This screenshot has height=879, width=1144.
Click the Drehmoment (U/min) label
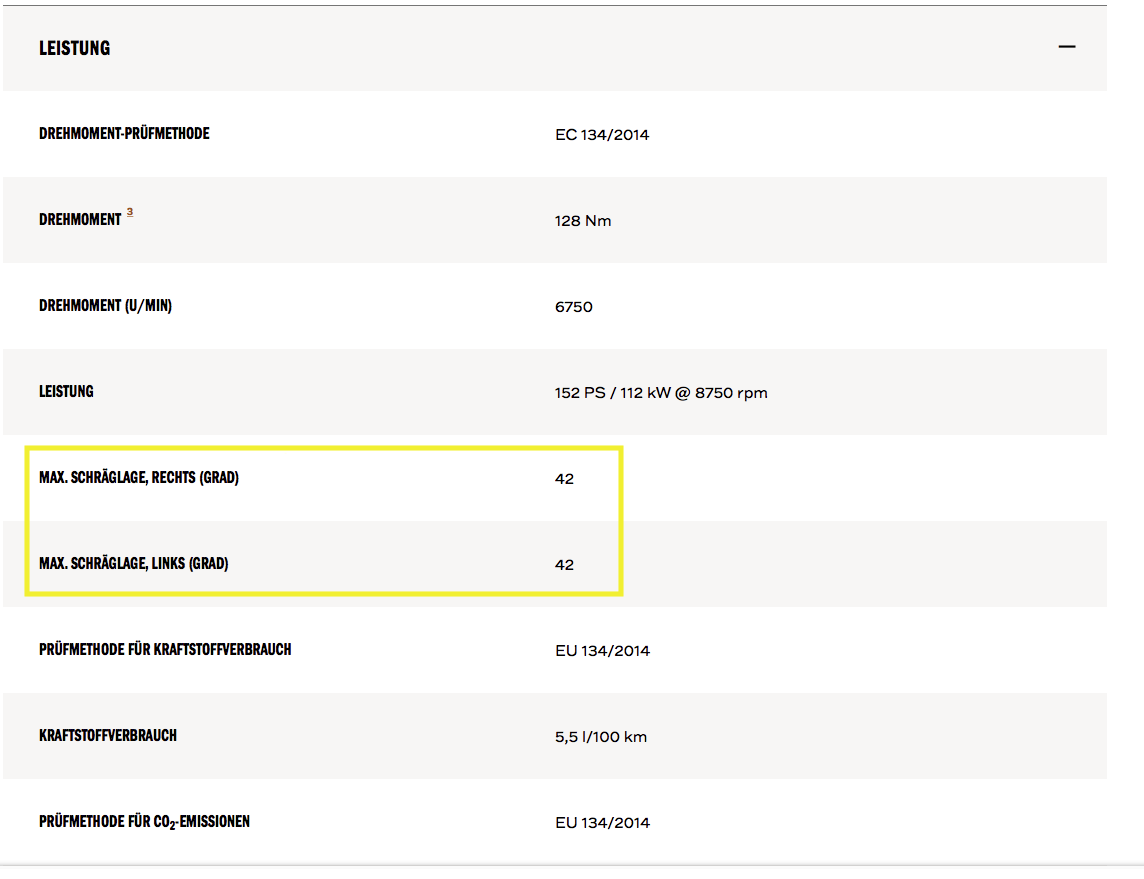[x=105, y=306]
